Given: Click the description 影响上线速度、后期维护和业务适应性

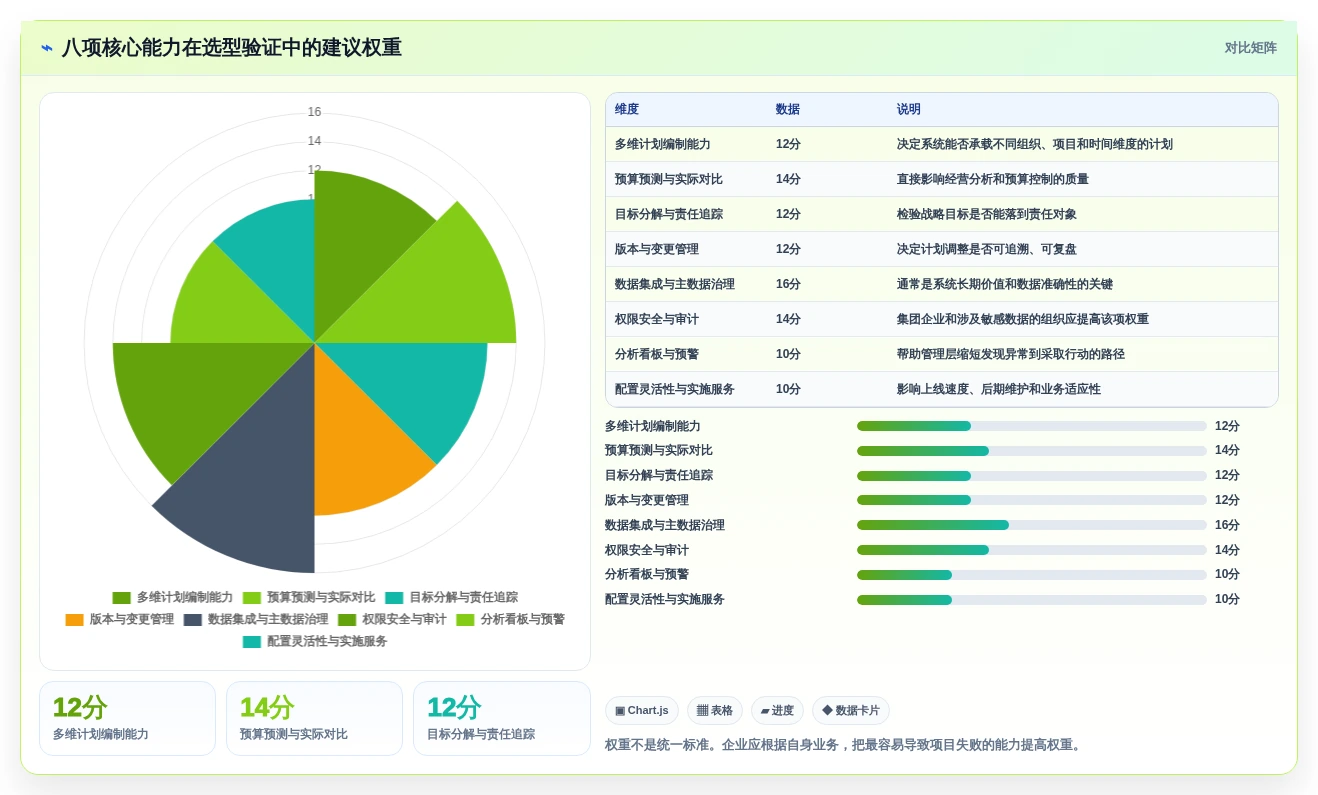Looking at the screenshot, I should click(x=999, y=389).
